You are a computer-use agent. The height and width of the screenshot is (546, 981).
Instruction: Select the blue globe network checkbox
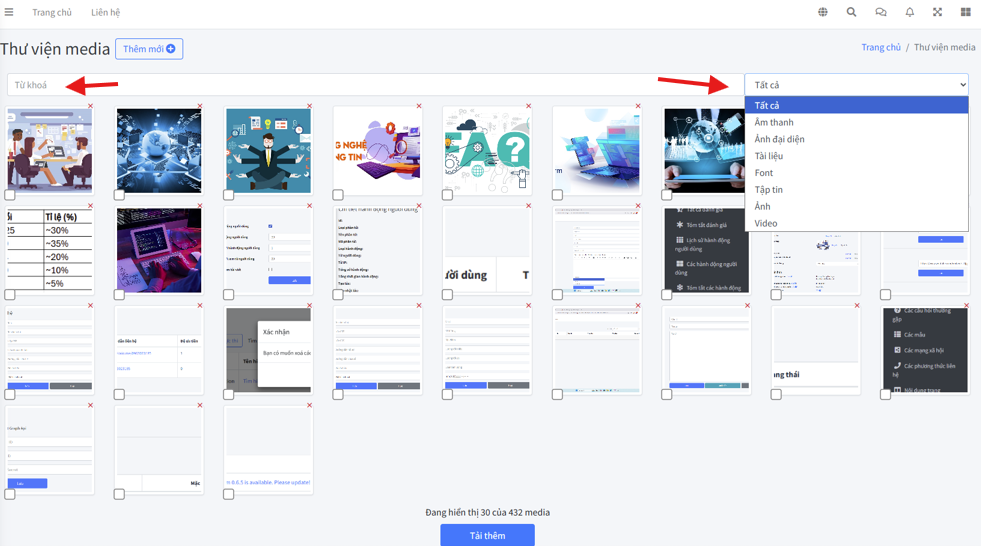(x=119, y=195)
